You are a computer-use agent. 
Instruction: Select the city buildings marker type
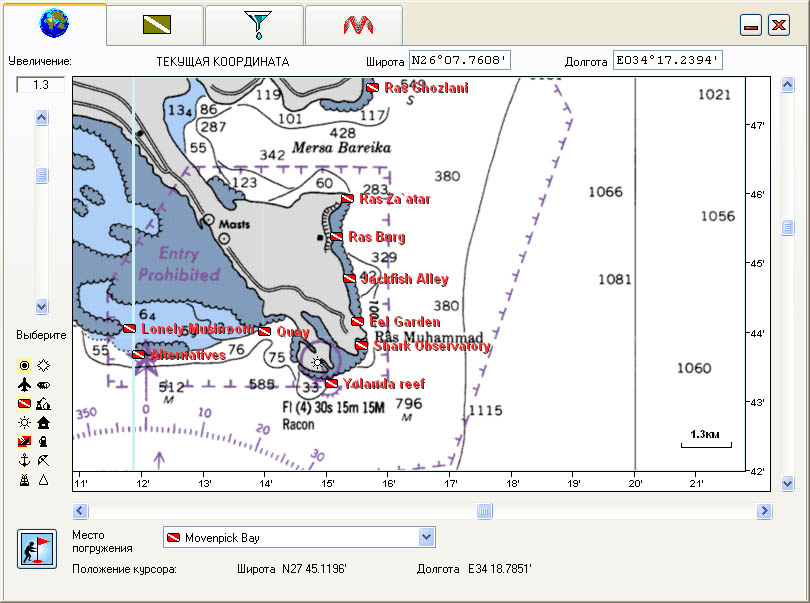[x=43, y=404]
